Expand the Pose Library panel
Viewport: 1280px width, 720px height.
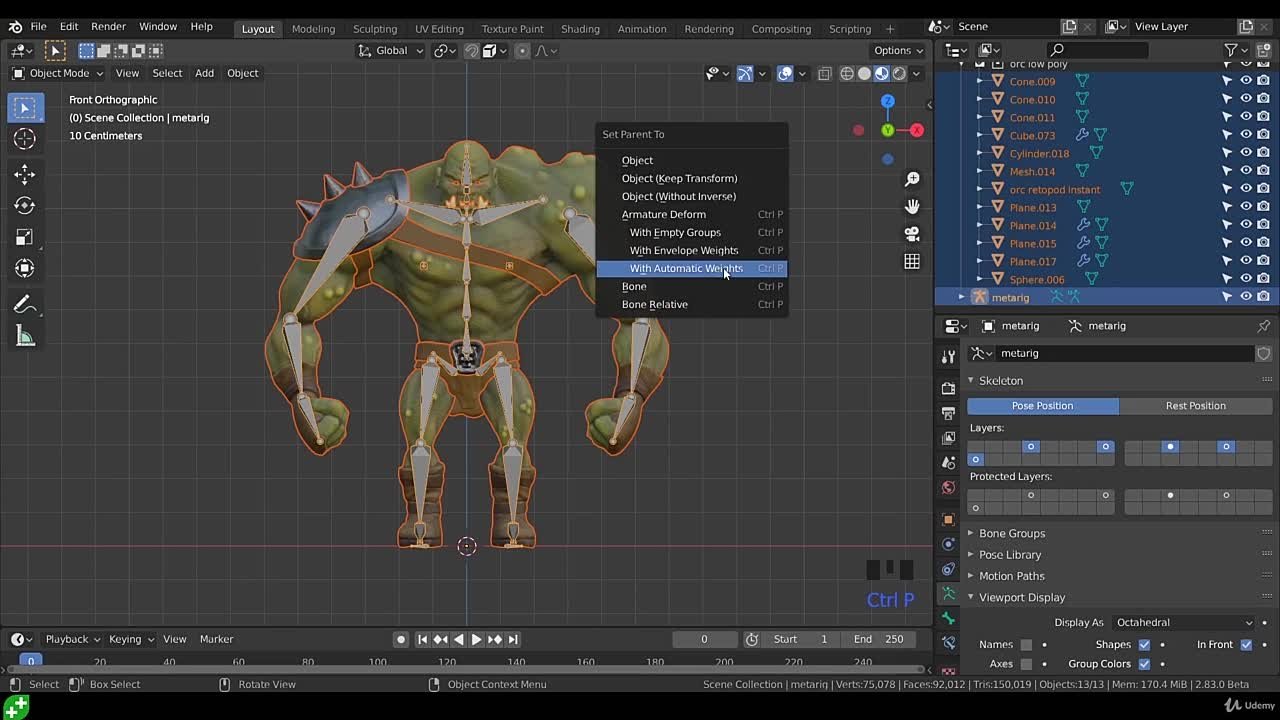(x=1010, y=555)
